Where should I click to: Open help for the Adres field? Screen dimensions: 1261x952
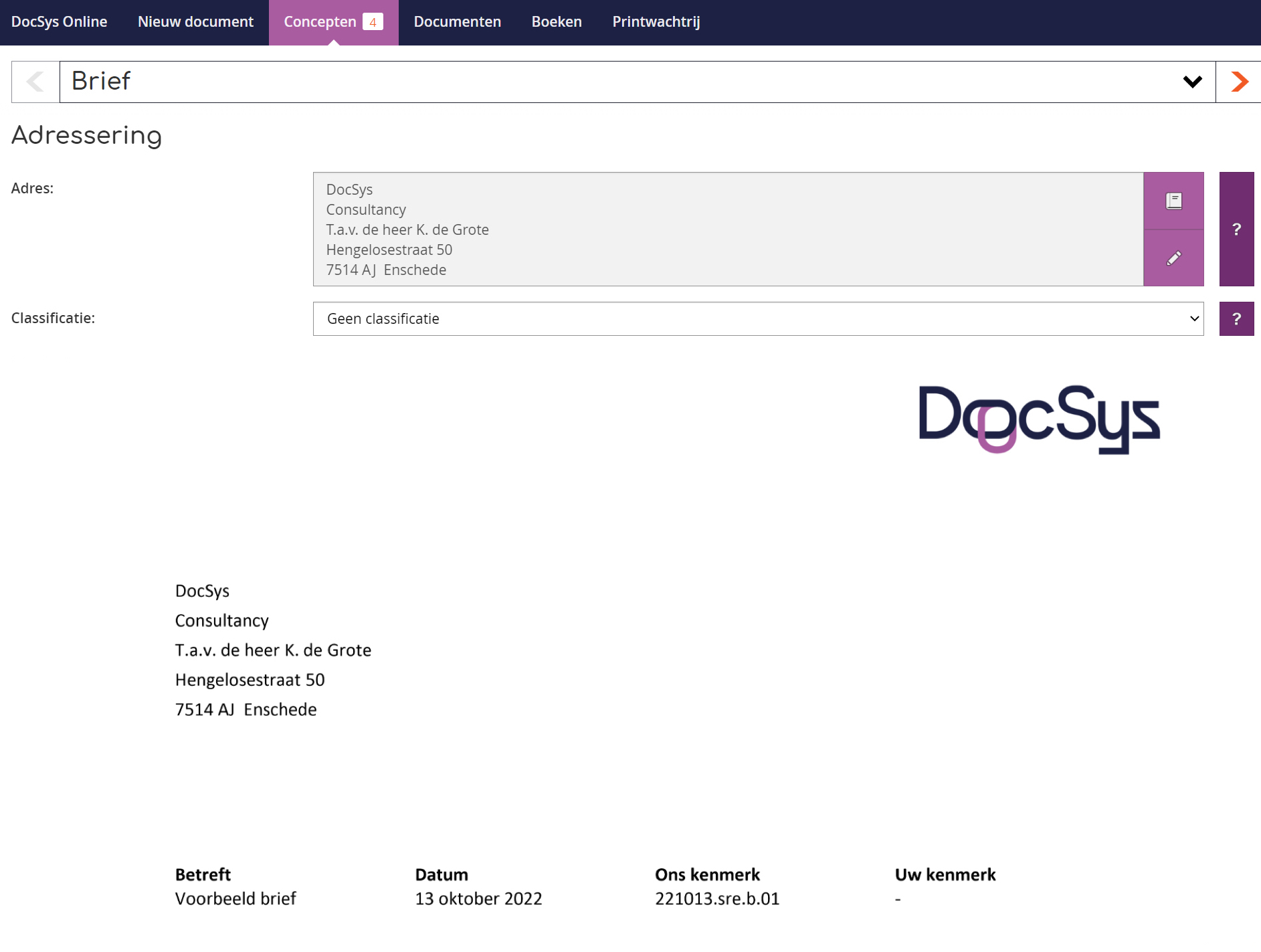click(1236, 229)
